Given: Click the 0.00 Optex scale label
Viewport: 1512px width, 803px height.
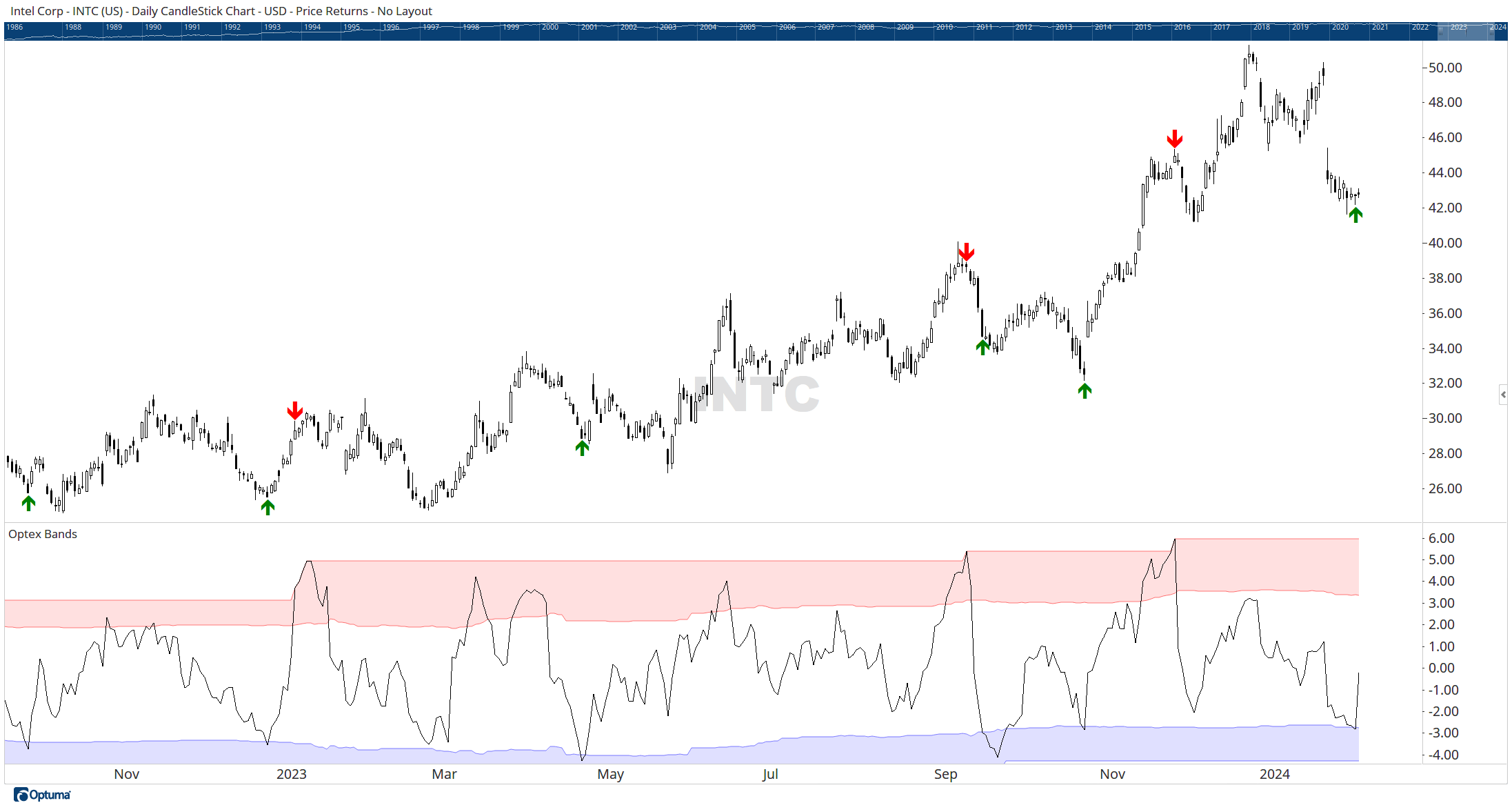Looking at the screenshot, I should click(1442, 668).
